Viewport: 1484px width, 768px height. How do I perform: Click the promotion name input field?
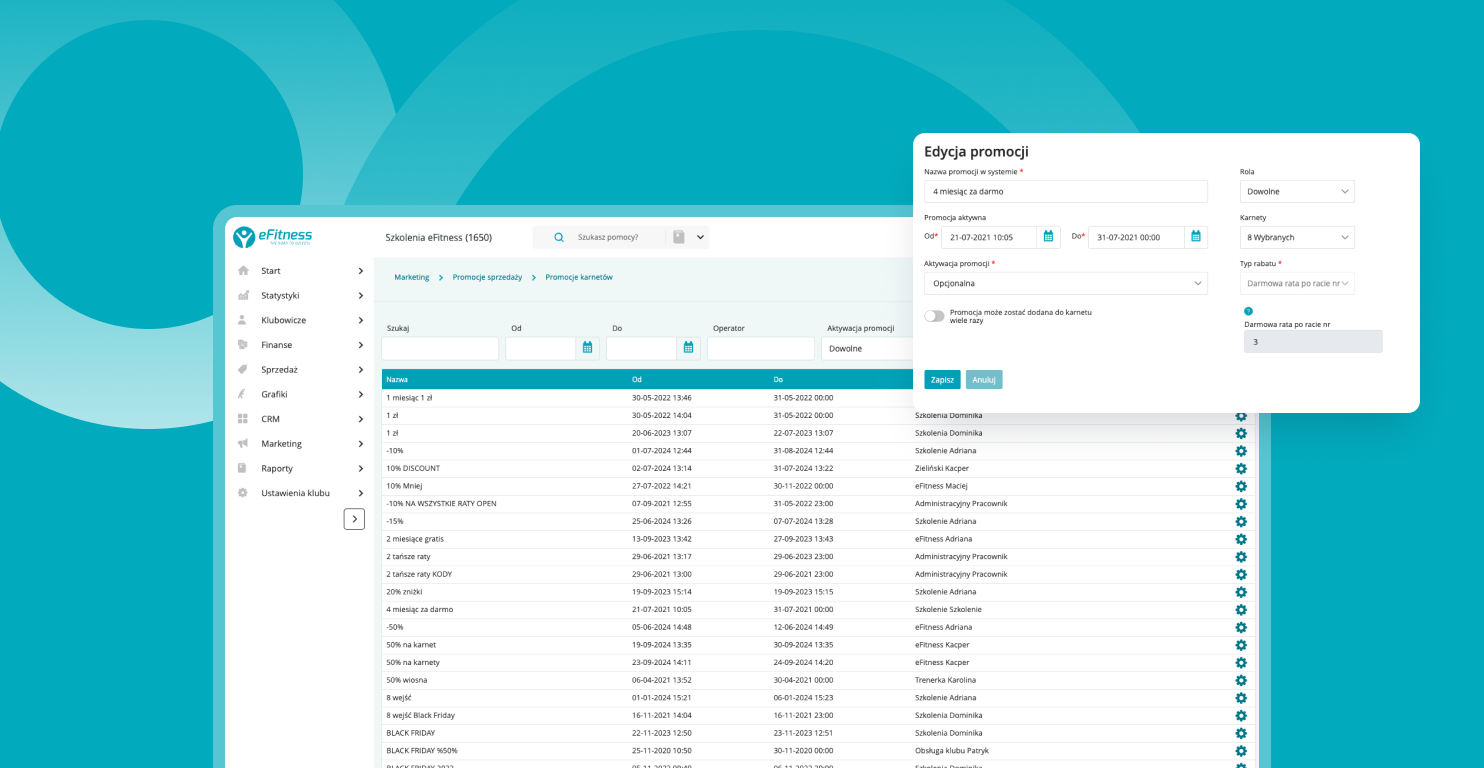tap(1065, 191)
